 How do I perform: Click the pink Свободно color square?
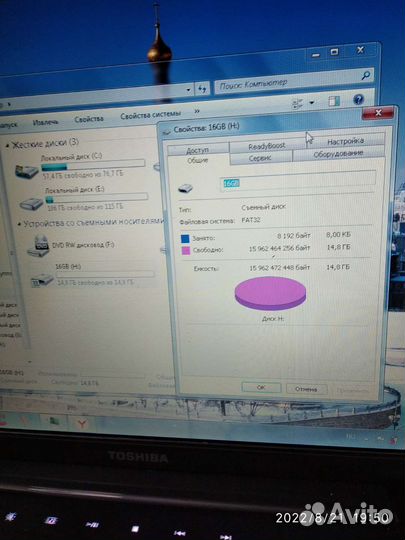[186, 250]
